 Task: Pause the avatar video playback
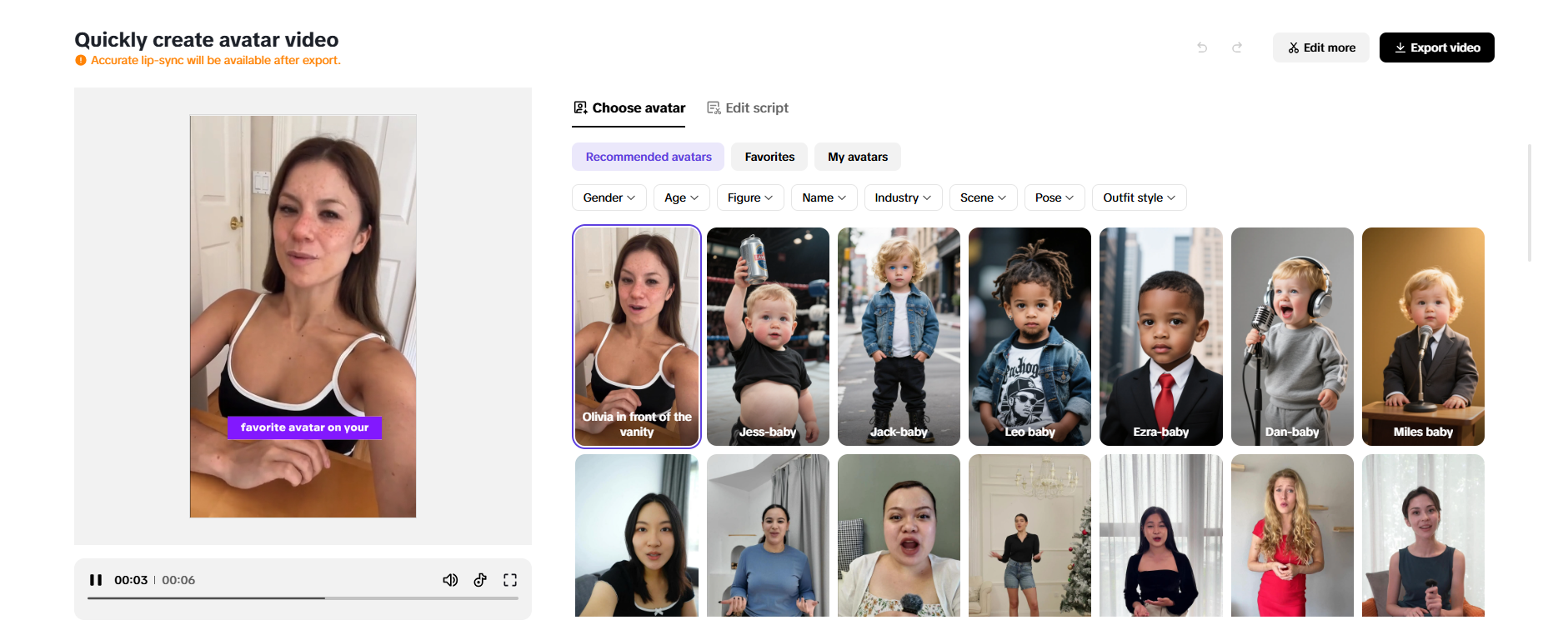click(96, 580)
